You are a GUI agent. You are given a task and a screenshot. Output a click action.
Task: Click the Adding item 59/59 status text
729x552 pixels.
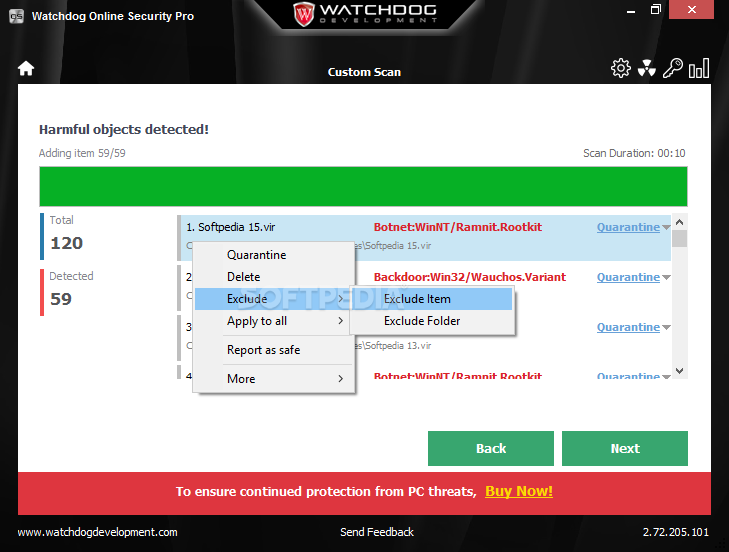tap(82, 153)
